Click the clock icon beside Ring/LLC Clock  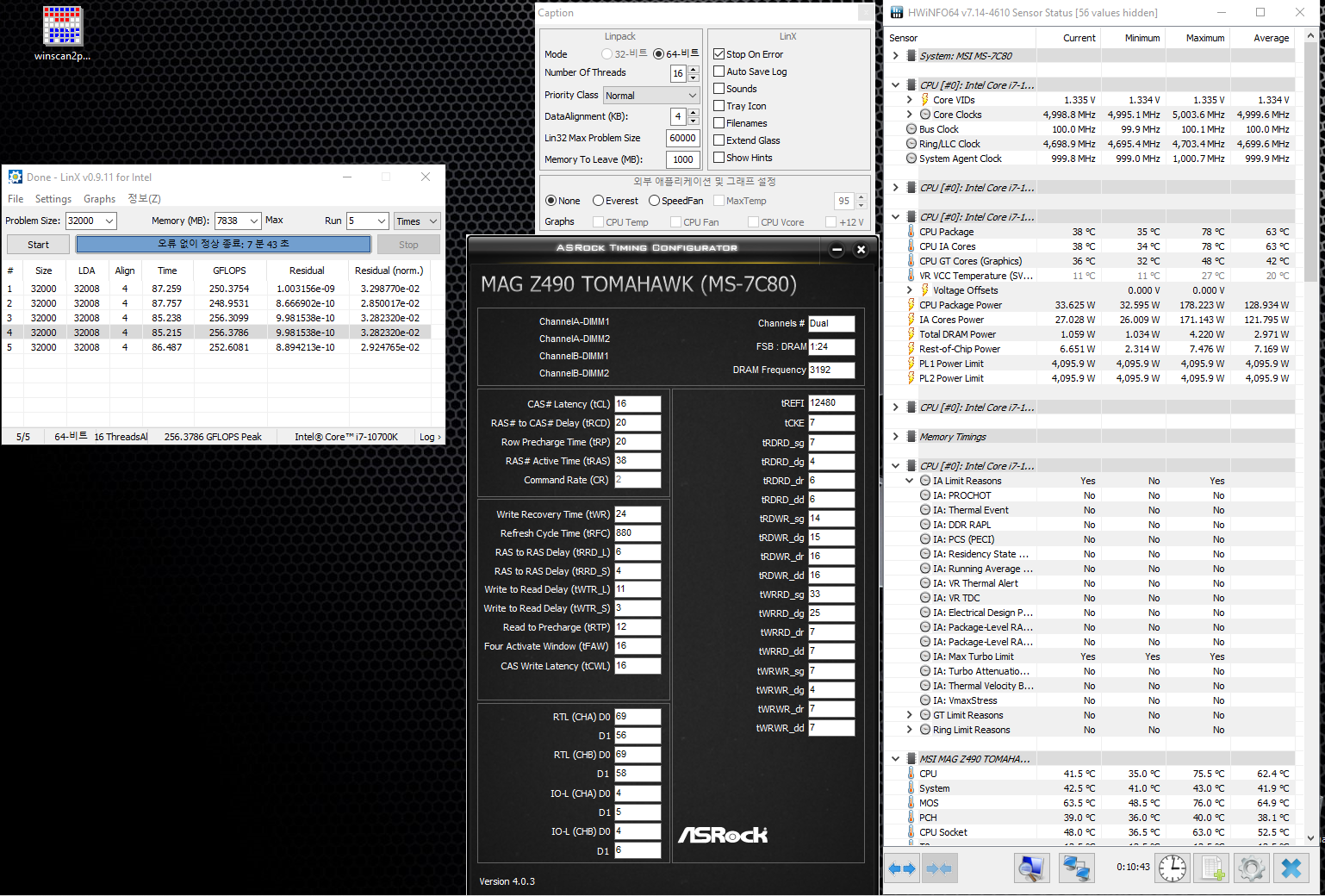(911, 144)
